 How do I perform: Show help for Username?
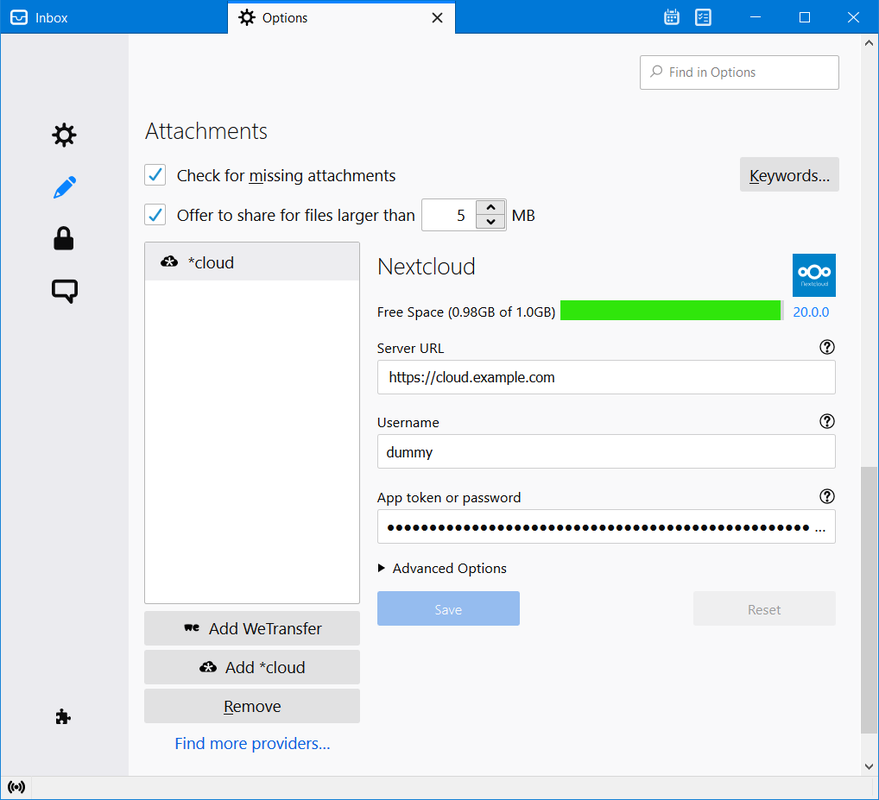(827, 421)
